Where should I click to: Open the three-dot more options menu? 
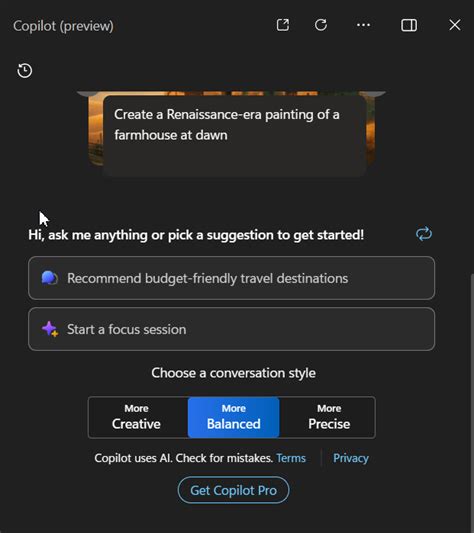pos(363,25)
